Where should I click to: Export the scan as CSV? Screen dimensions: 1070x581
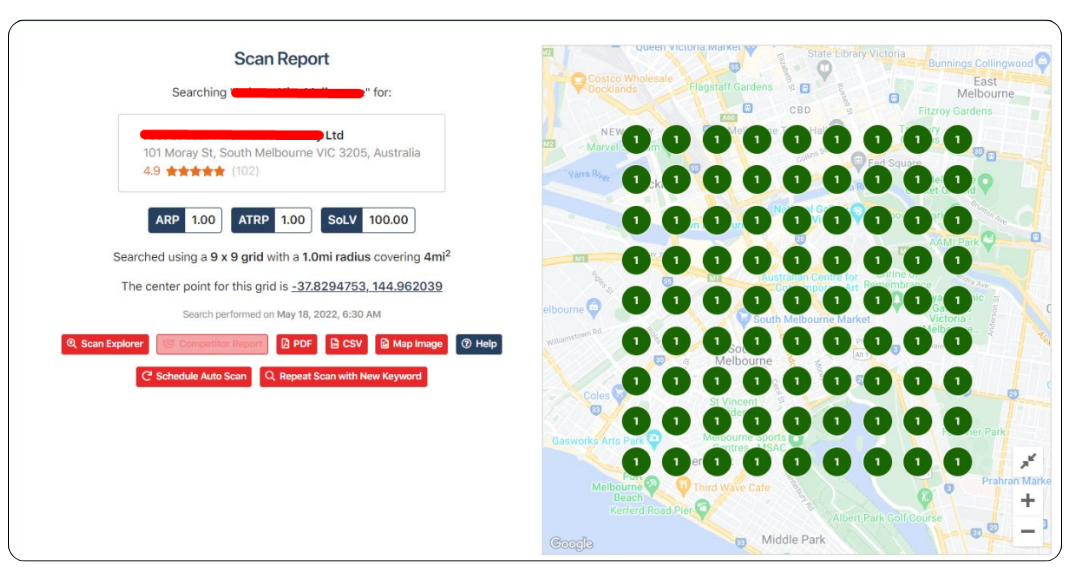346,344
